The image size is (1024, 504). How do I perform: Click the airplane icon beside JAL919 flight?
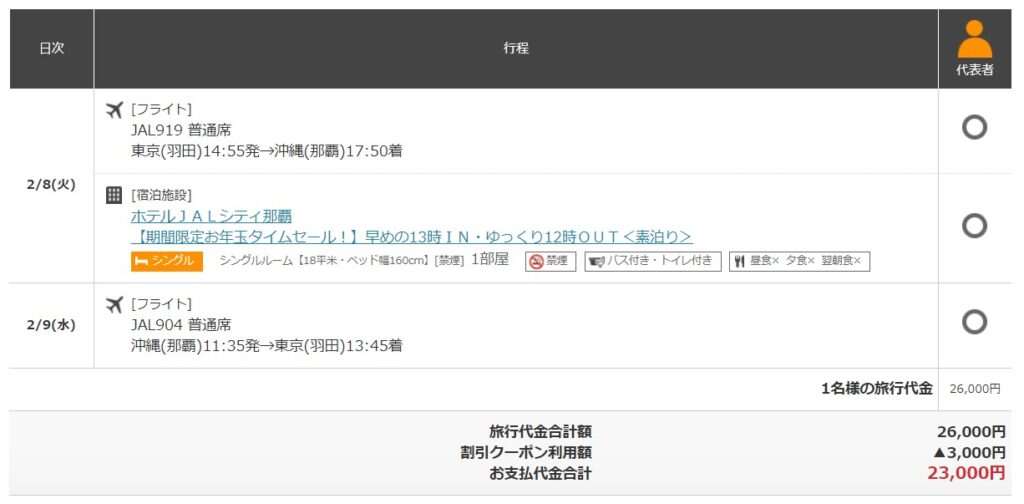pyautogui.click(x=114, y=110)
